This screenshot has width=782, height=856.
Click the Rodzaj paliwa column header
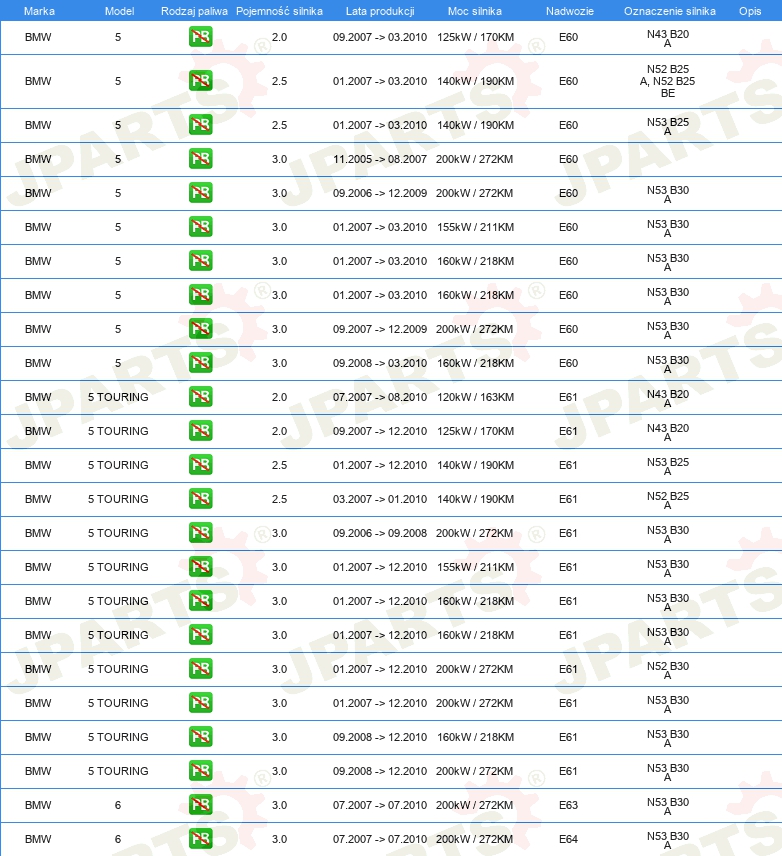tap(194, 11)
